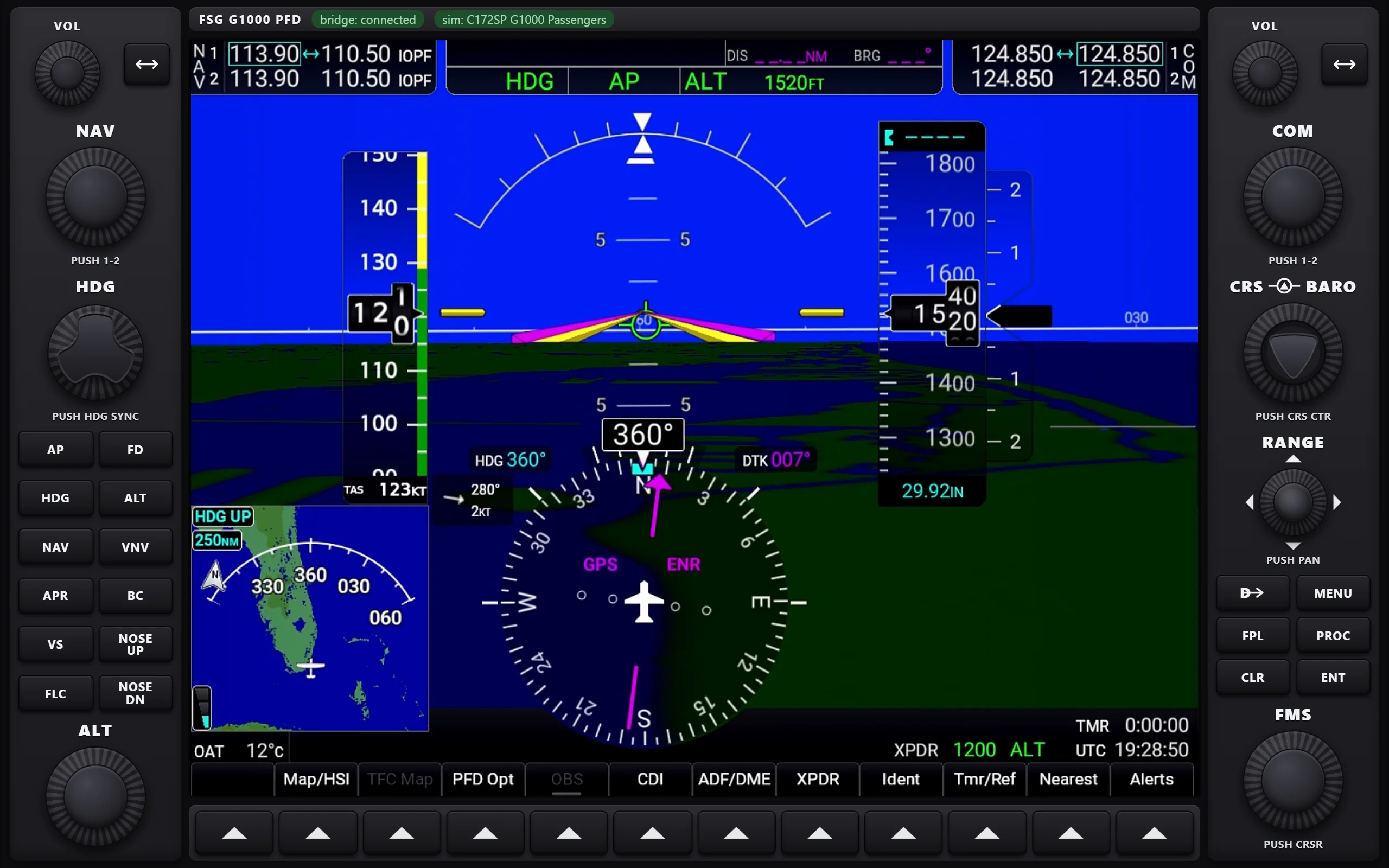The height and width of the screenshot is (868, 1389).
Task: Click the "sim: C172SP G1000 Passengers" badge
Action: (x=524, y=20)
